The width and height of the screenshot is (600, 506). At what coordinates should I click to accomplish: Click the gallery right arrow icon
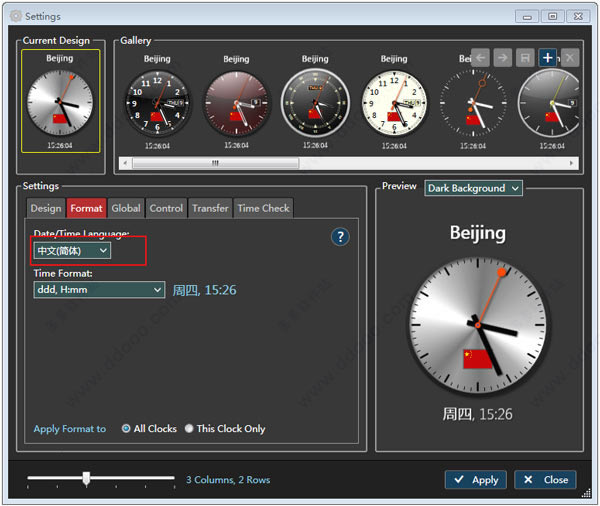[x=502, y=58]
